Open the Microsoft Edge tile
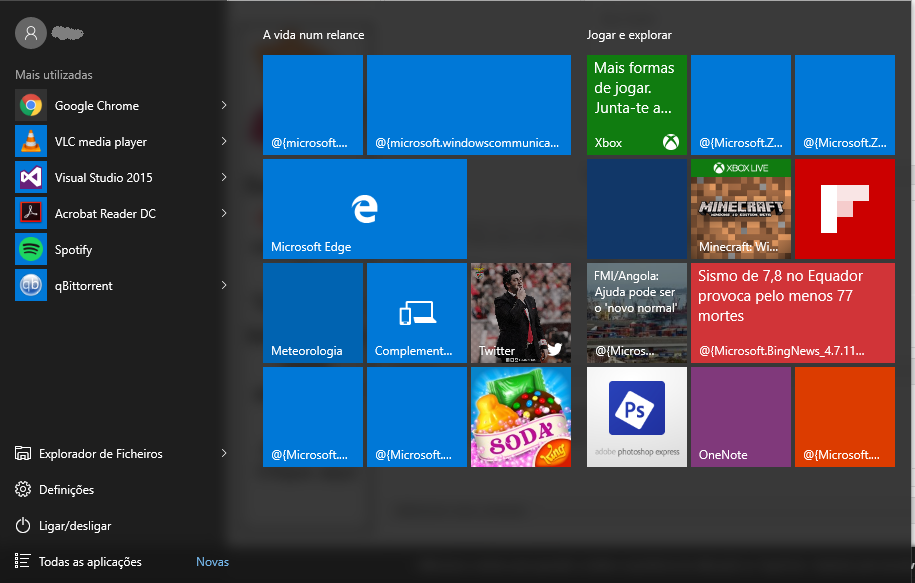The image size is (915, 583). (365, 209)
